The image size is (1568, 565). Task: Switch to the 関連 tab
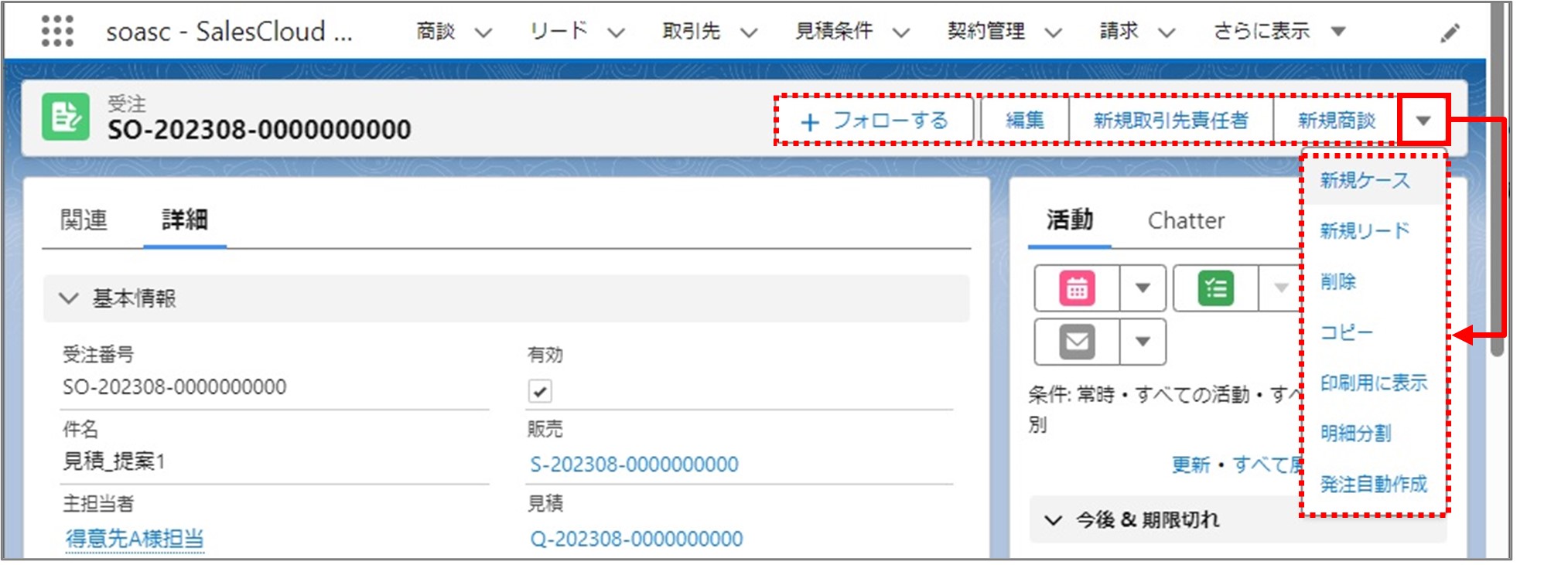(84, 220)
